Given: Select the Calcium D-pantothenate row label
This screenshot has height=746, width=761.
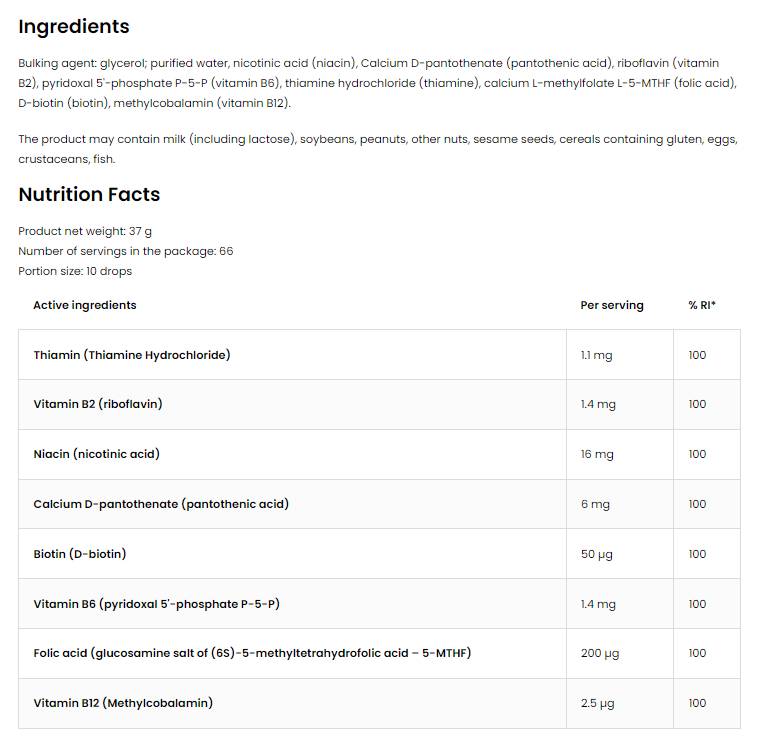Looking at the screenshot, I should click(161, 504).
